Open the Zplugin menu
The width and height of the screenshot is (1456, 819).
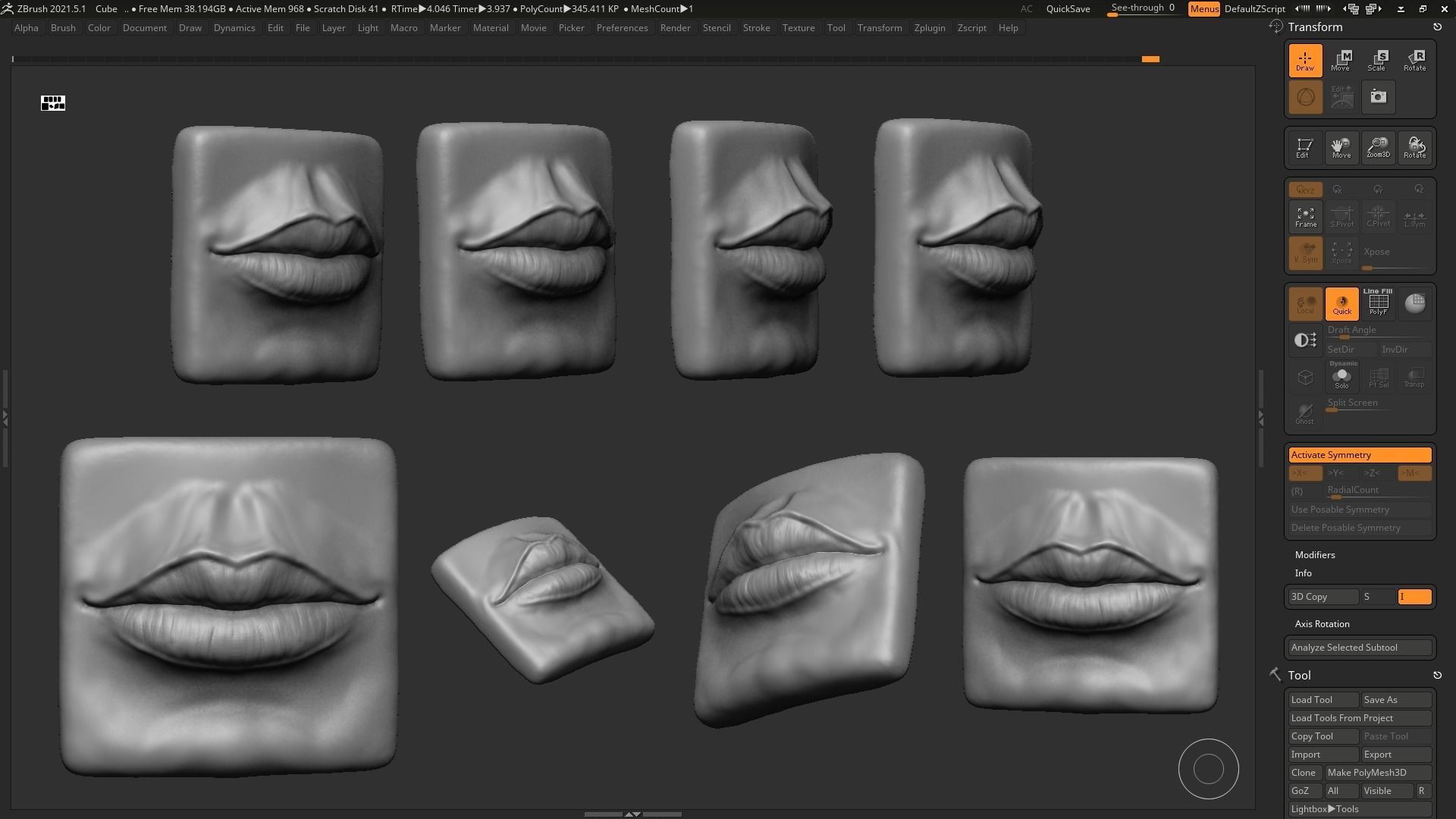[929, 28]
